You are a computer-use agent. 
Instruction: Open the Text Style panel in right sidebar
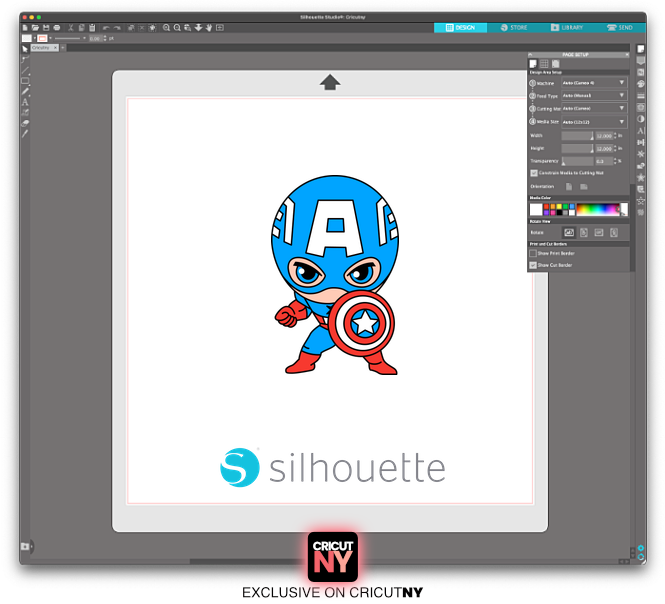coord(641,131)
